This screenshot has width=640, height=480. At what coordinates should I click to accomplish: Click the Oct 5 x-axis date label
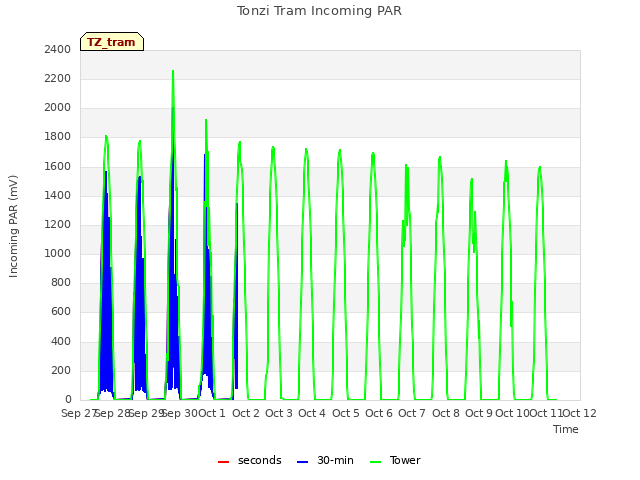(346, 413)
